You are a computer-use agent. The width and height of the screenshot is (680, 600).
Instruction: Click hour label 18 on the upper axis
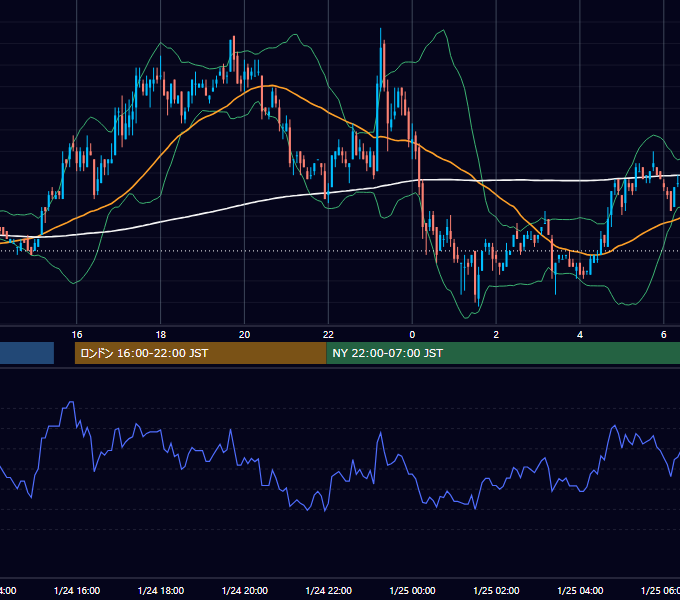[161, 335]
